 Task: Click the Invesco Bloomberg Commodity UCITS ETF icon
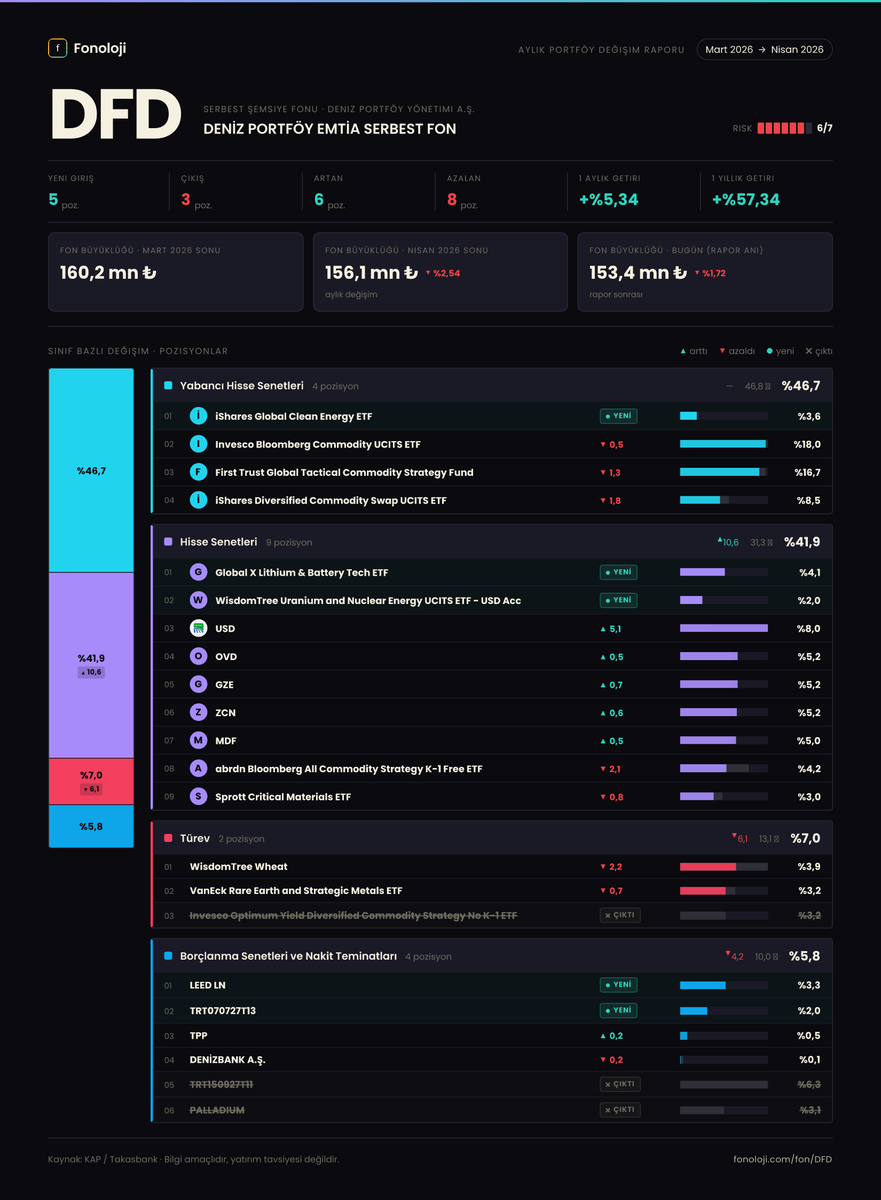[199, 444]
